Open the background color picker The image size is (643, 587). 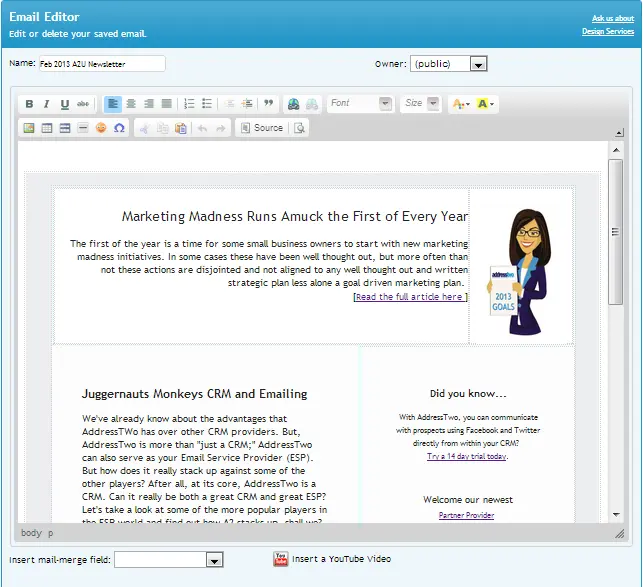pyautogui.click(x=486, y=104)
